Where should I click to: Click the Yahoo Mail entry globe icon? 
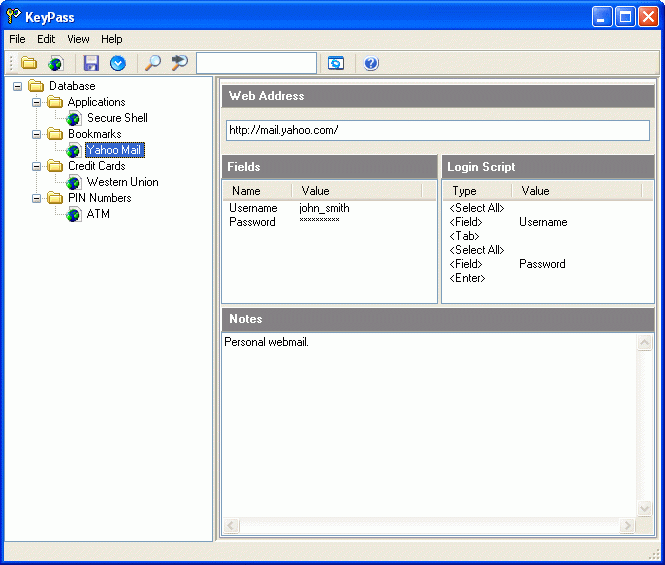[x=74, y=150]
